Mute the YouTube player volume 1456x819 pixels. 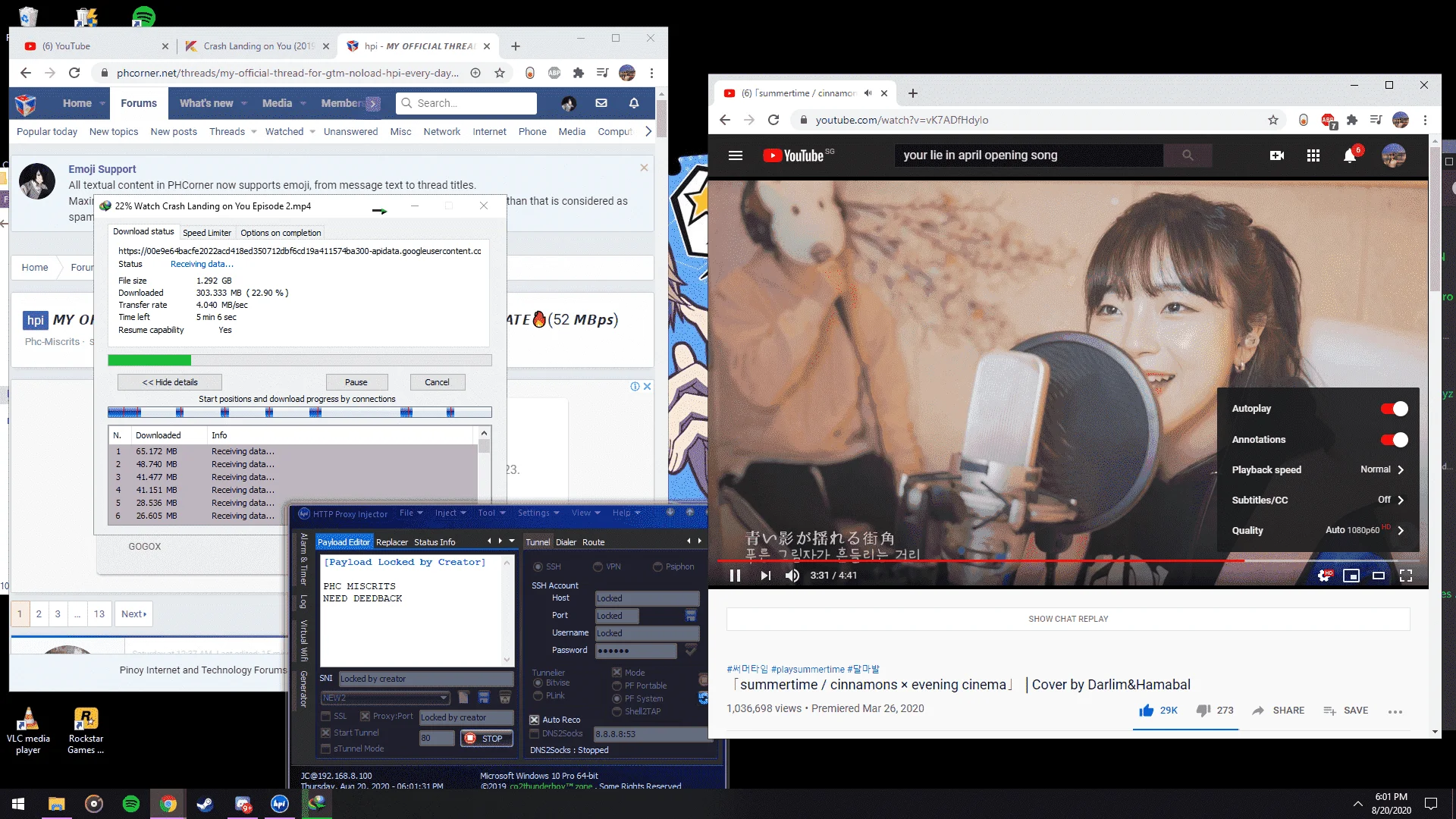(792, 576)
